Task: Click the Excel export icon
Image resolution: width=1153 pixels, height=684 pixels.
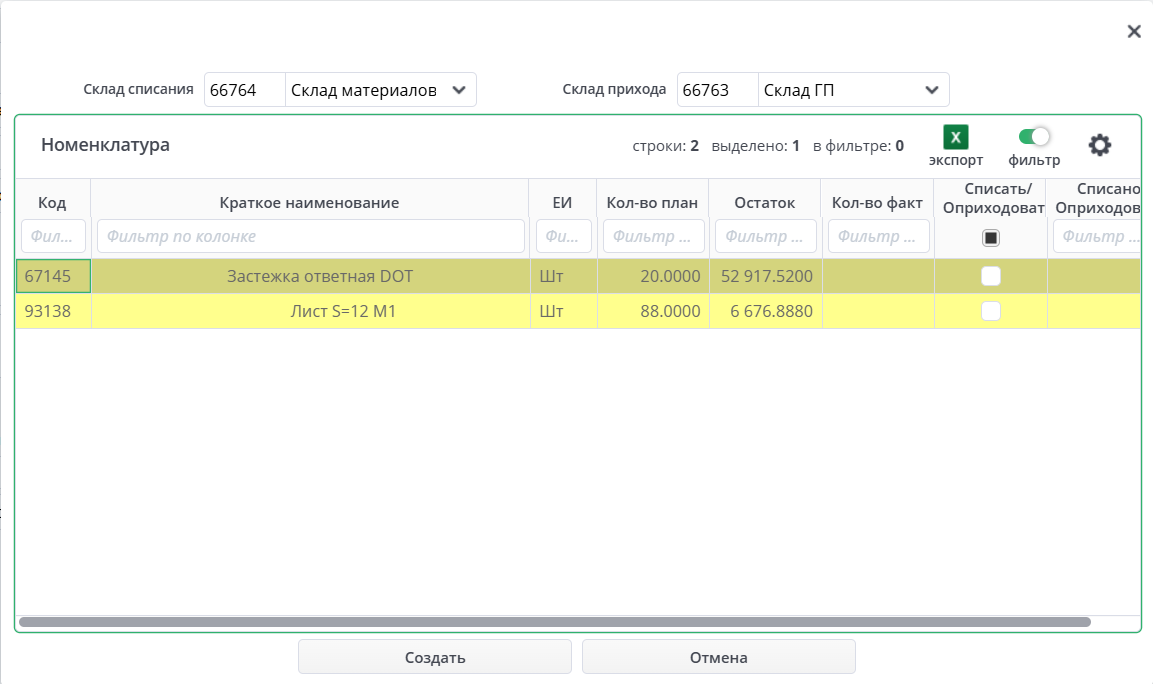Action: [955, 138]
